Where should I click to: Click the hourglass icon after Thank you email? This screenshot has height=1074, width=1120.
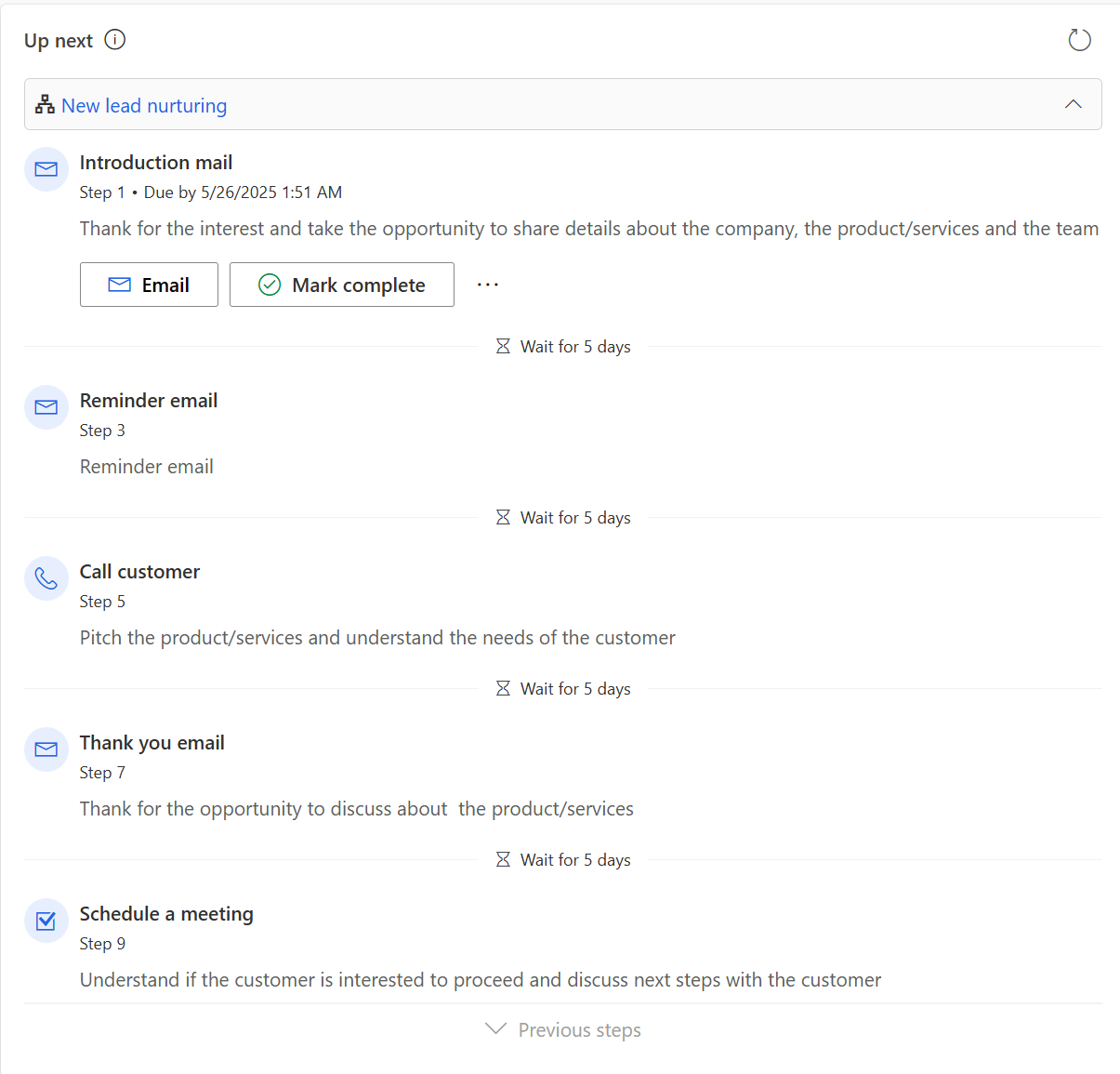(503, 859)
